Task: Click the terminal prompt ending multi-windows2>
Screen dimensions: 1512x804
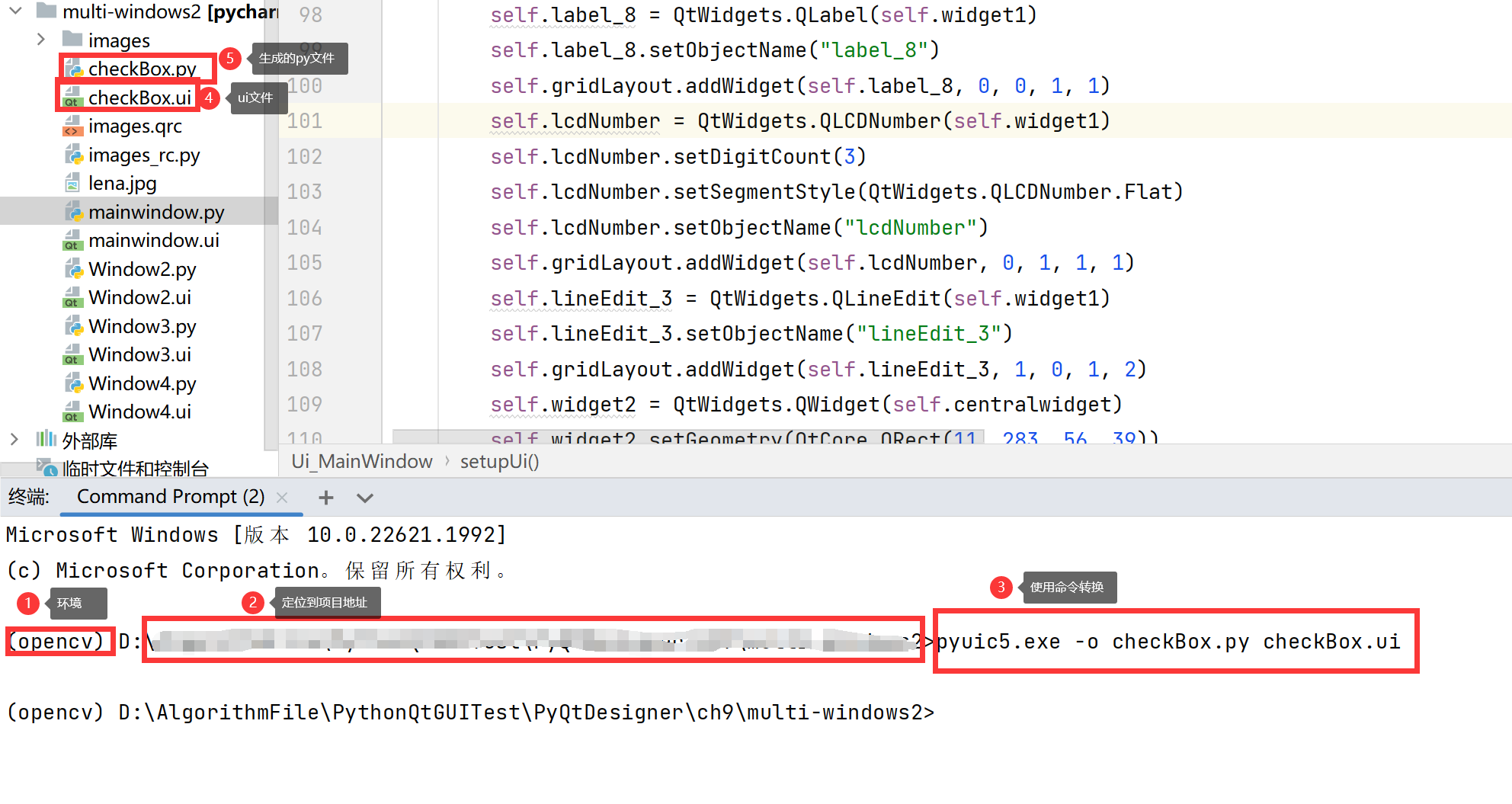Action: tap(470, 713)
